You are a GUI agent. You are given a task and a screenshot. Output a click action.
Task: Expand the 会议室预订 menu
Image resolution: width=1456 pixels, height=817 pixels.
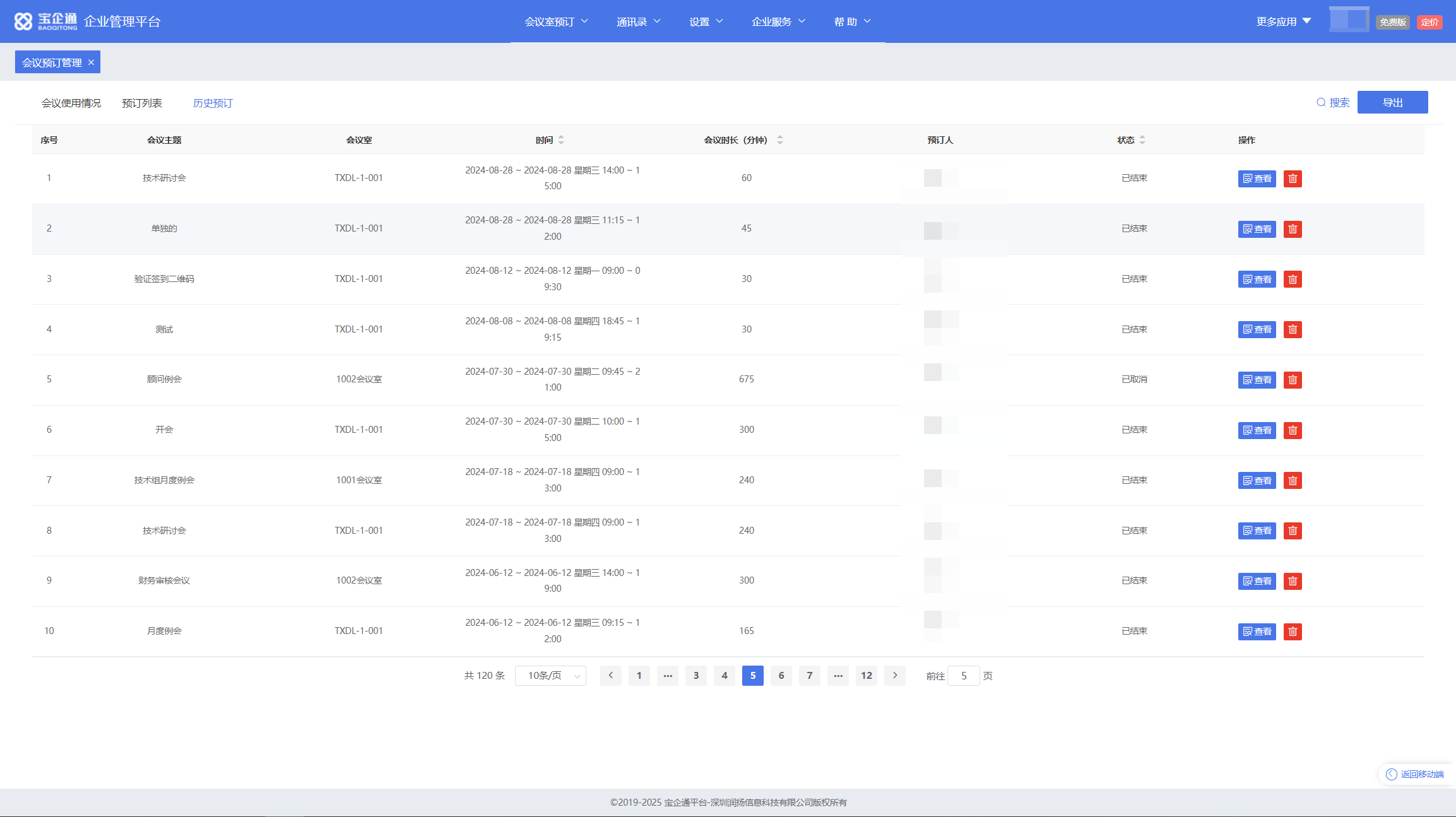[x=556, y=22]
